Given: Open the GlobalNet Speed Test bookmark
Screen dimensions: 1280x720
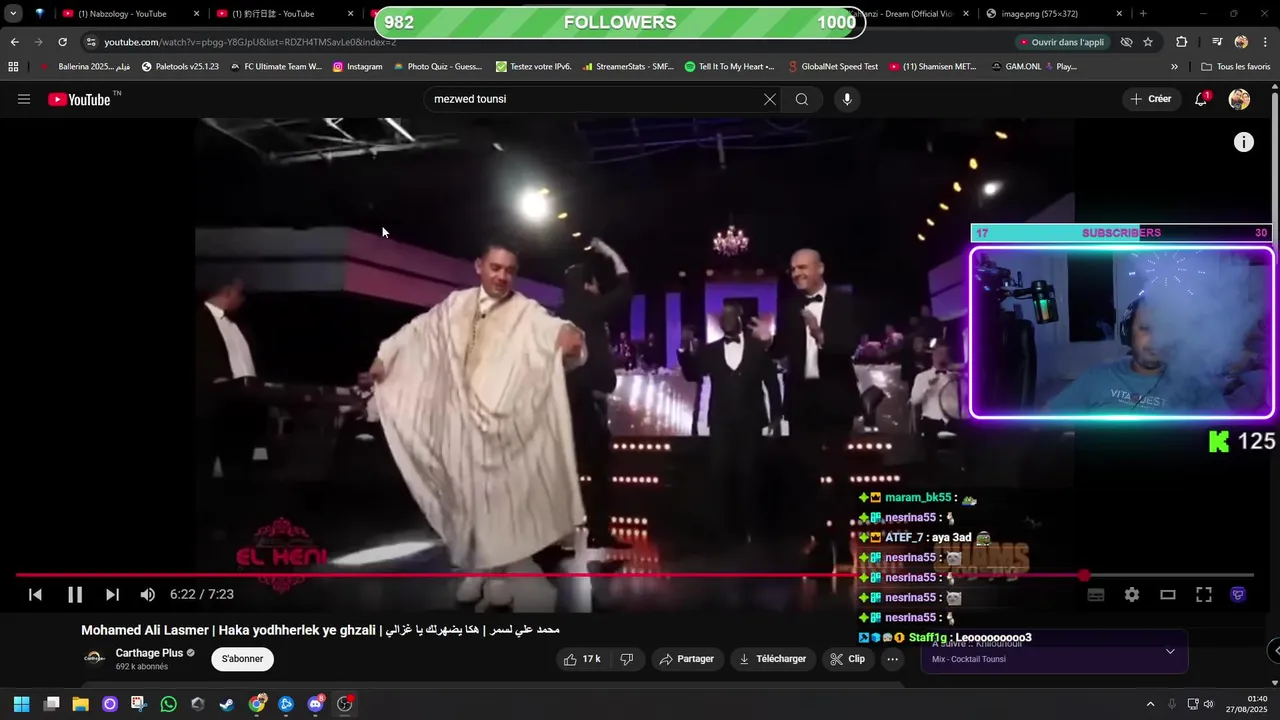Looking at the screenshot, I should point(833,67).
